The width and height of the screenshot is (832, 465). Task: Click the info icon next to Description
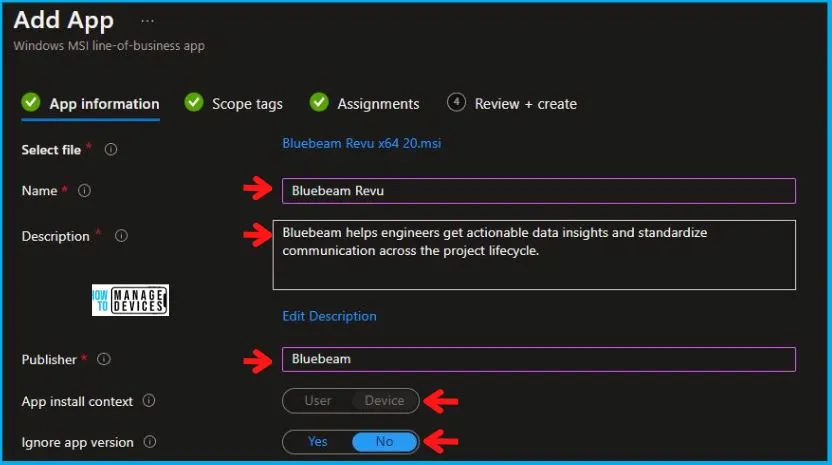122,236
